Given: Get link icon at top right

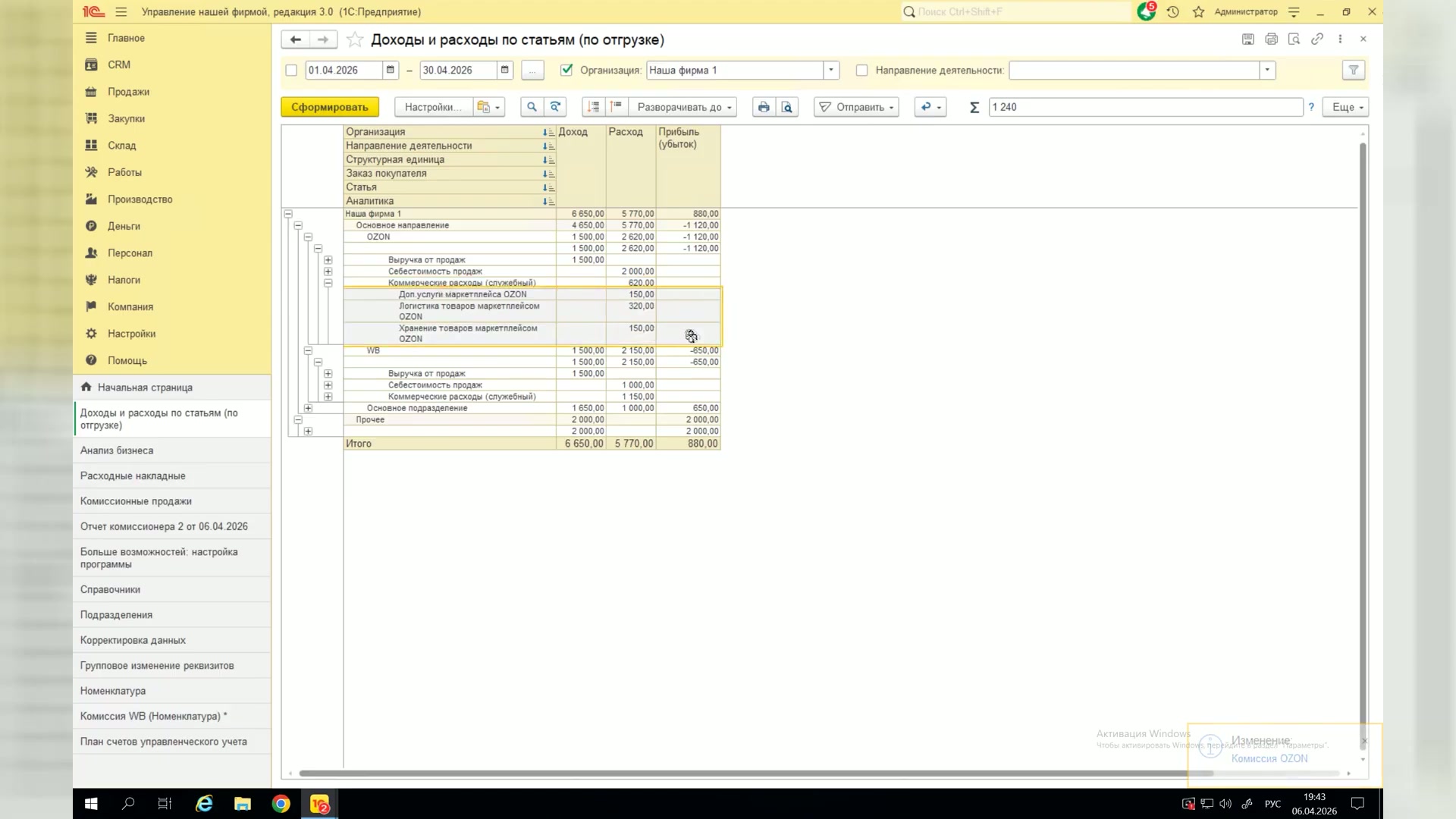Looking at the screenshot, I should coord(1317,39).
